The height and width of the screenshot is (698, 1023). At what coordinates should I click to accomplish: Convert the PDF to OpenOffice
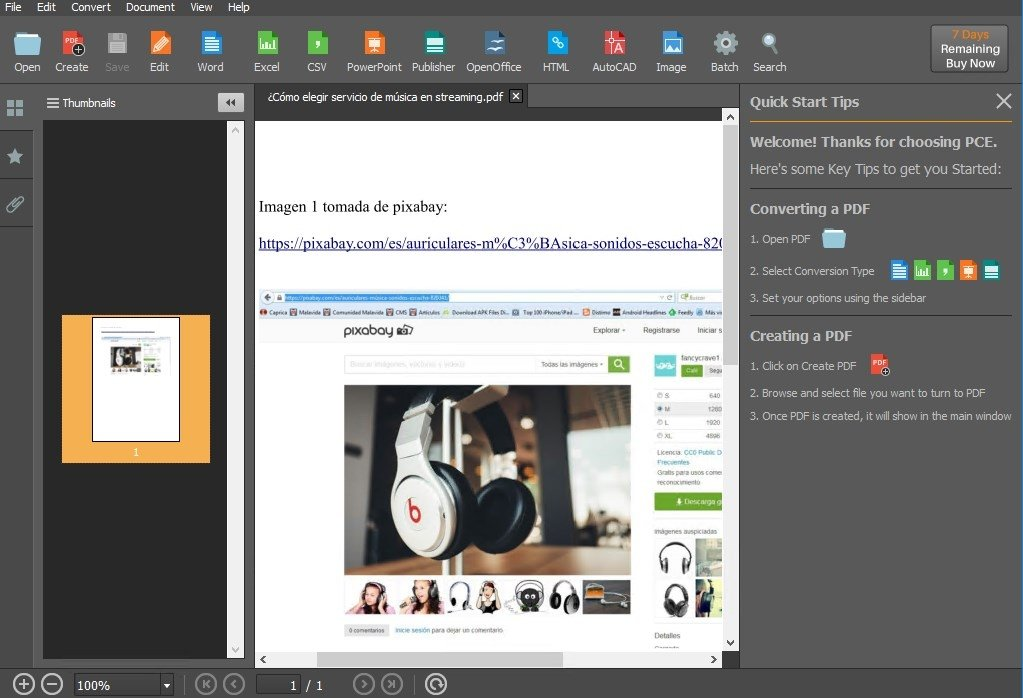coord(494,52)
